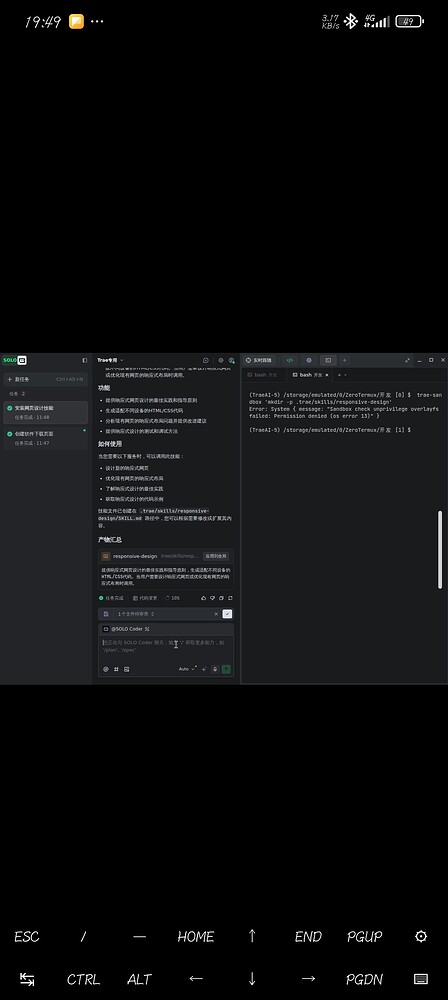
Task: Close the active bash 开发 tab
Action: 327,375
